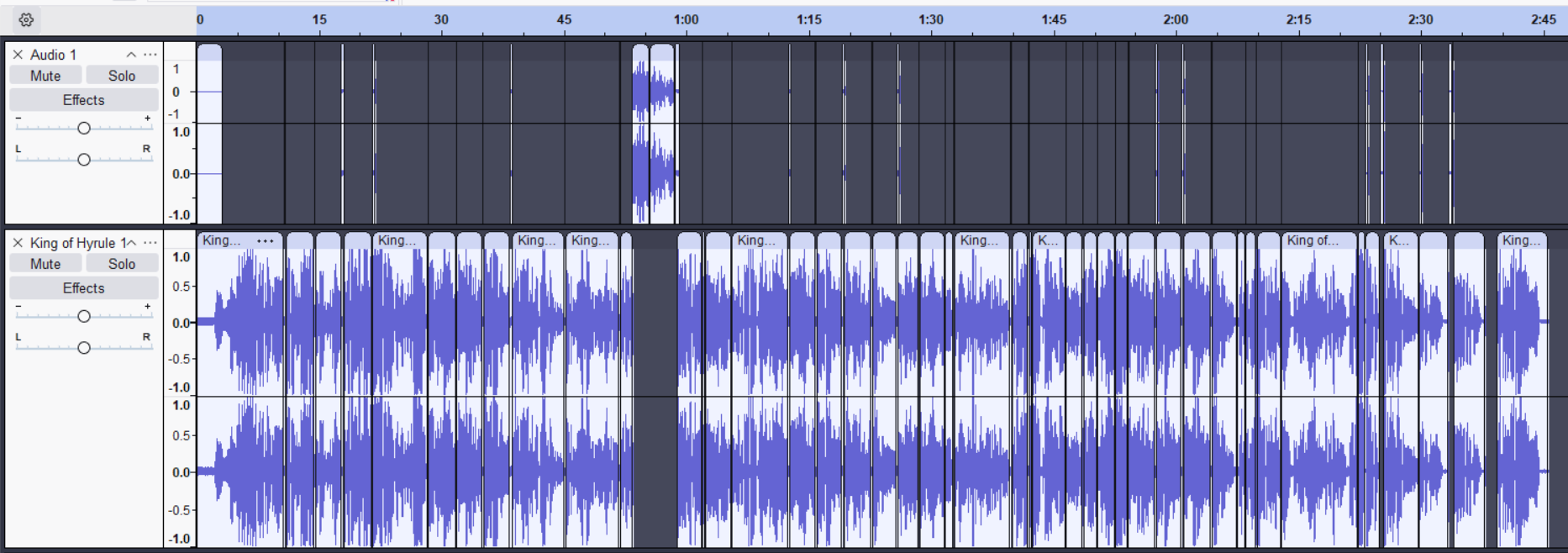
Task: Click timeline ruler at 15 seconds
Action: click(319, 20)
